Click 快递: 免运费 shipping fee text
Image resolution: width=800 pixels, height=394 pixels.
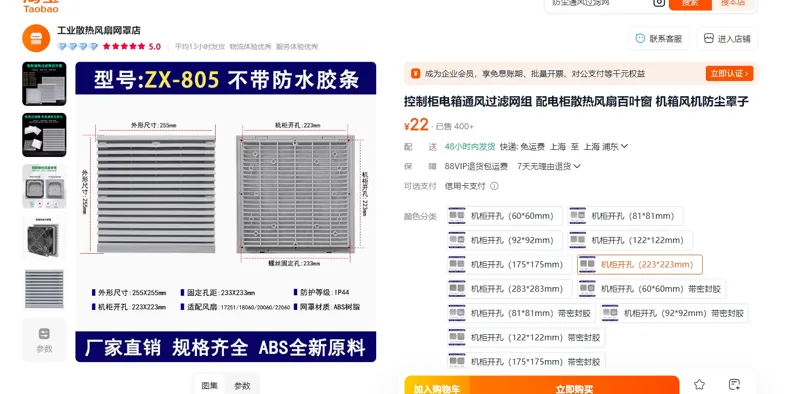(522, 146)
